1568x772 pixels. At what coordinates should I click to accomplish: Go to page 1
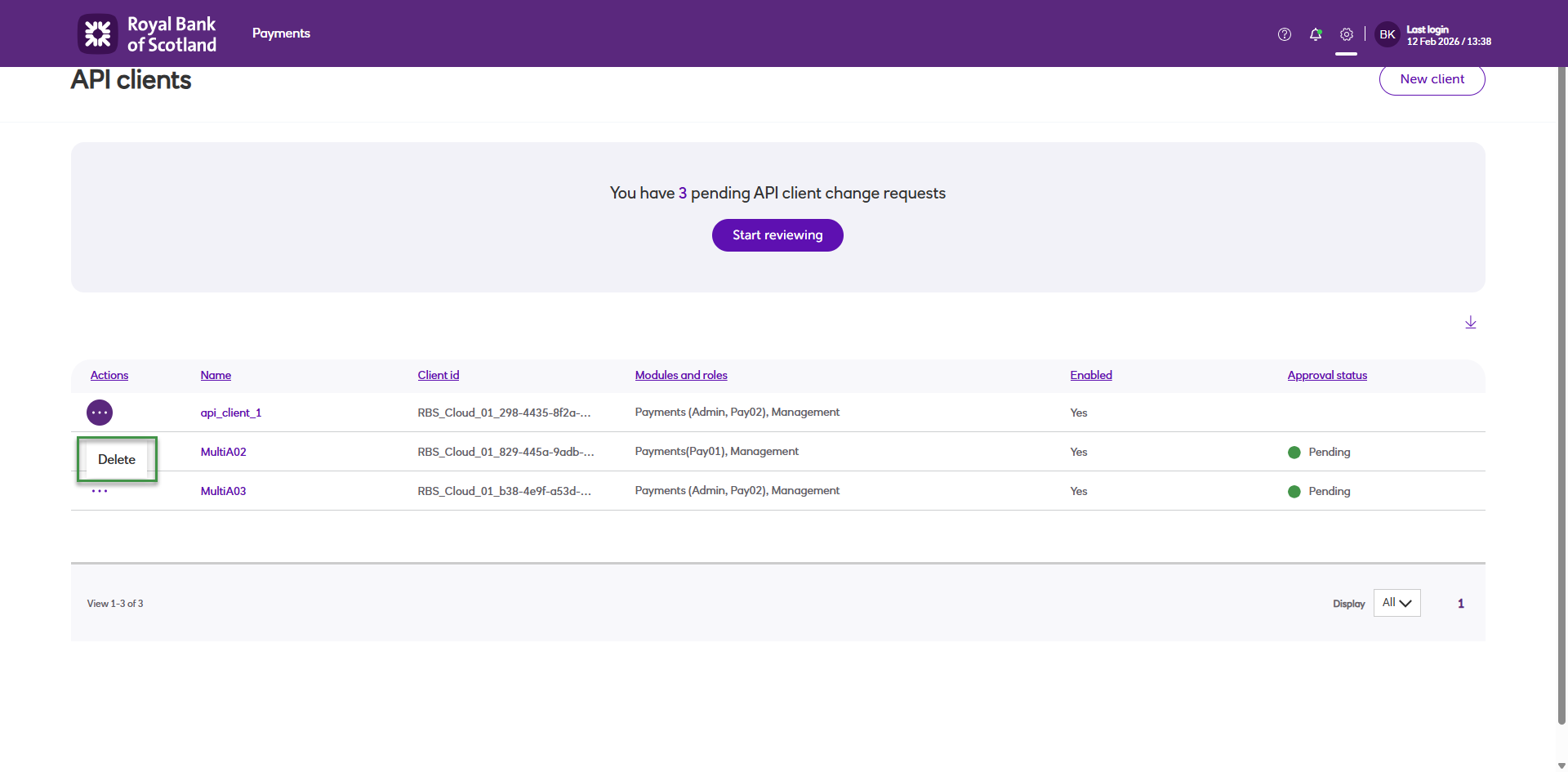1461,604
